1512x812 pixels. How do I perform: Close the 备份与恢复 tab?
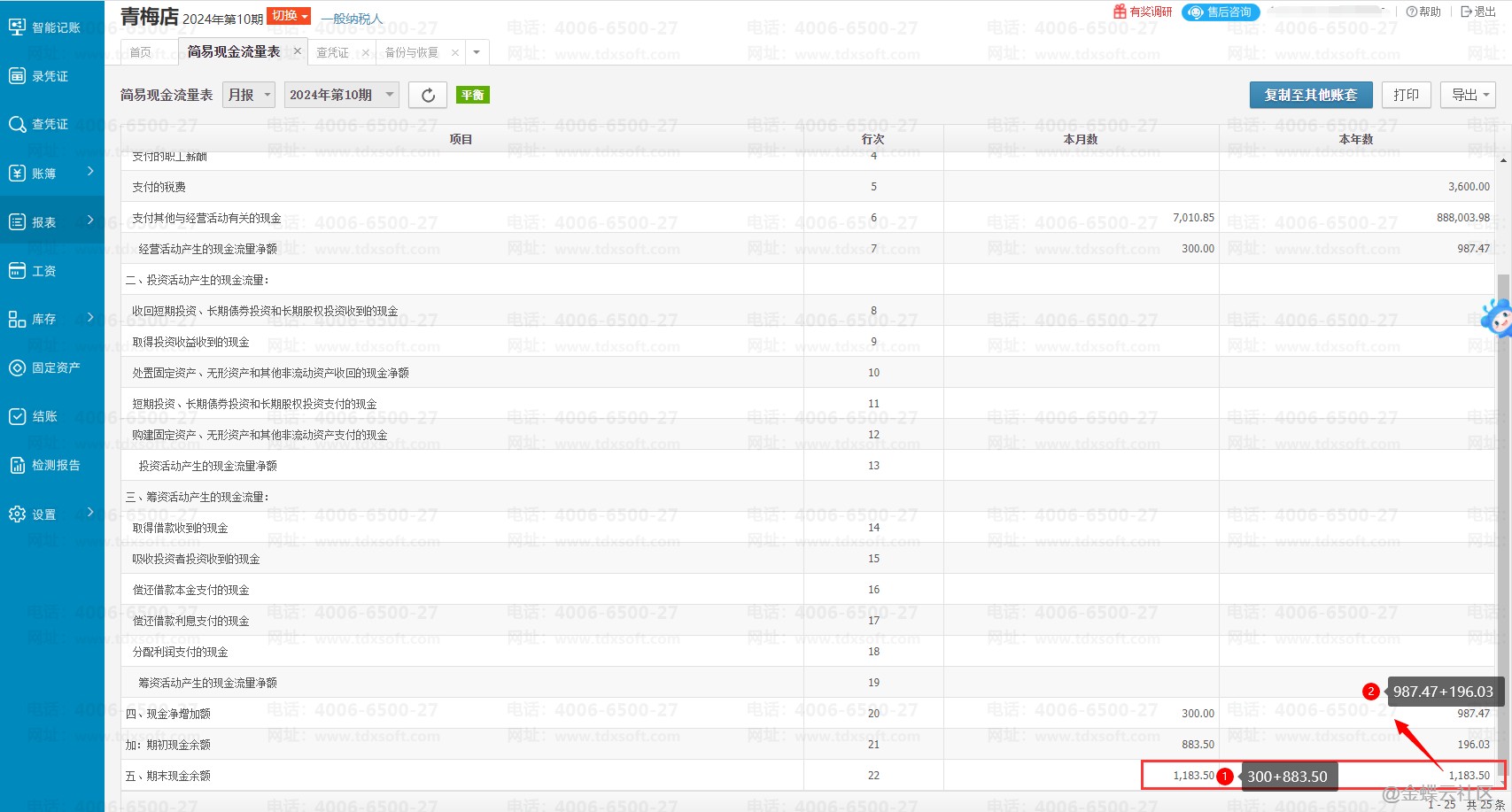455,52
